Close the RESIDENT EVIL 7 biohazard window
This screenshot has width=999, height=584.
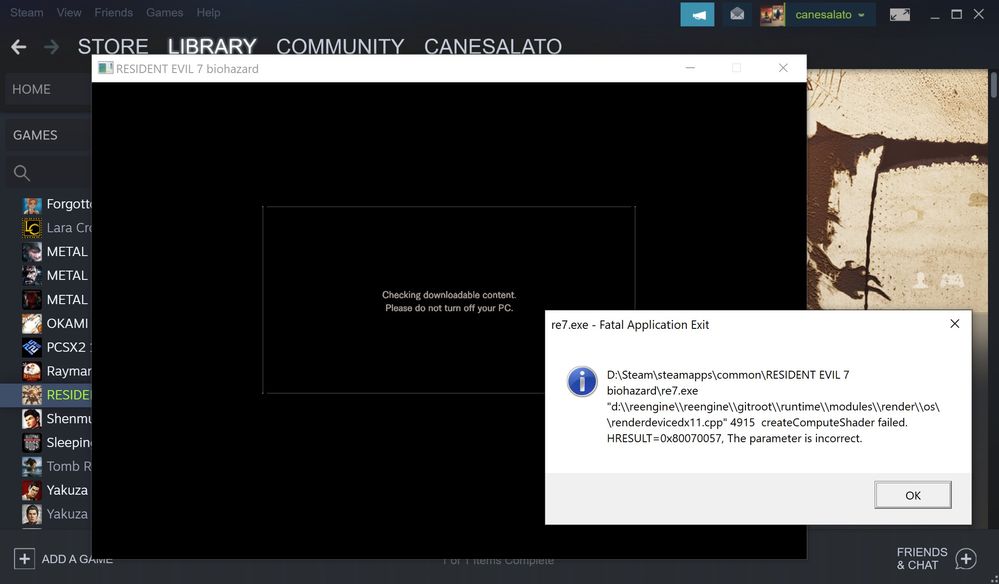(x=783, y=68)
